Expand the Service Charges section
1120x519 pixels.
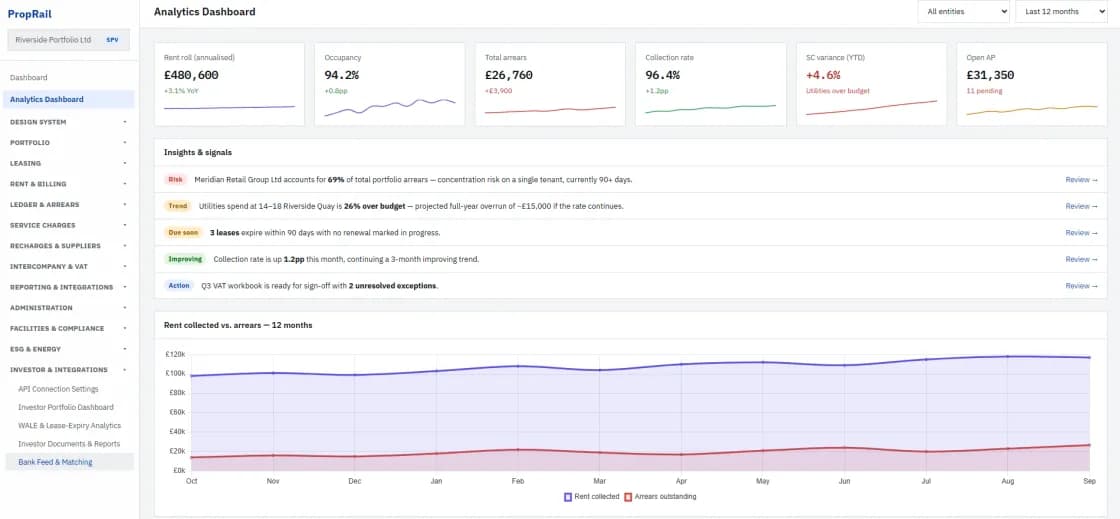(69, 226)
